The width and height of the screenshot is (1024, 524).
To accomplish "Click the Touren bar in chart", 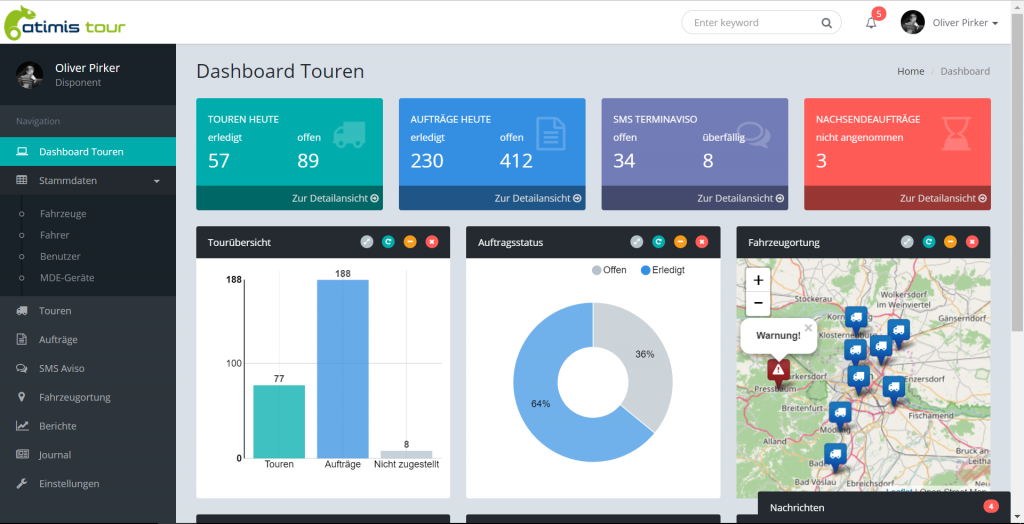I will click(x=279, y=421).
